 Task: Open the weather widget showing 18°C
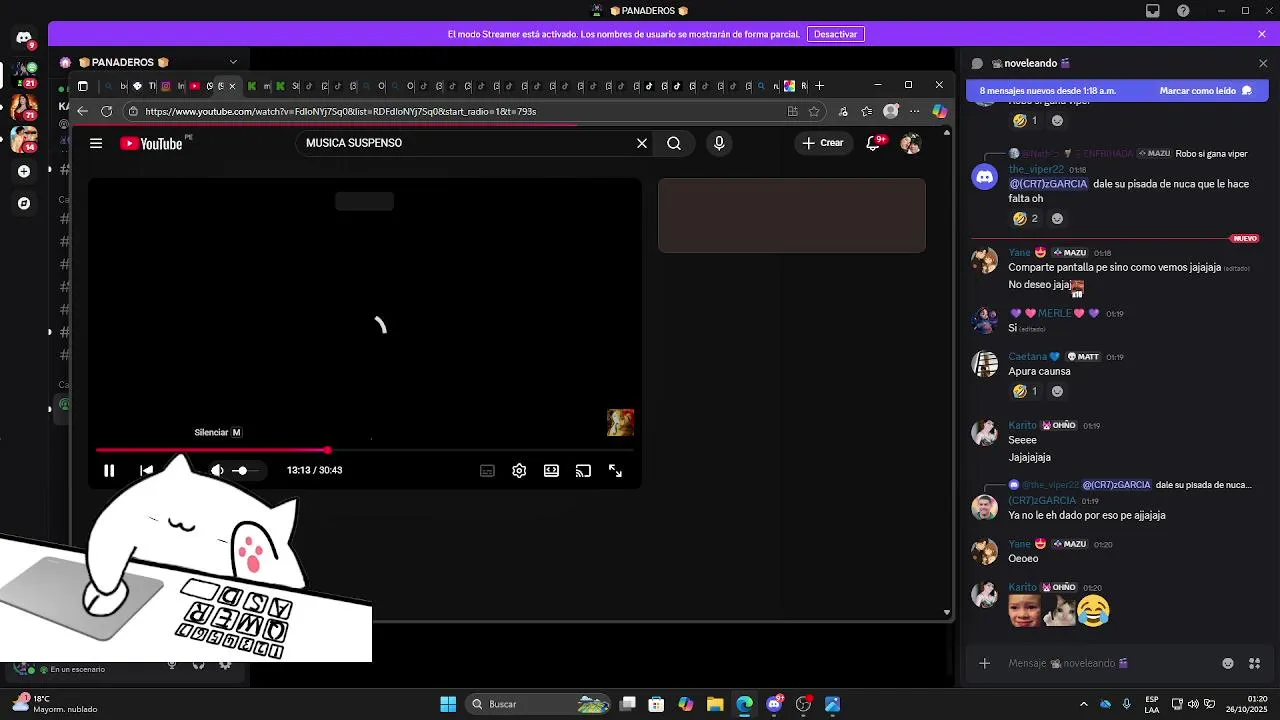(x=55, y=704)
